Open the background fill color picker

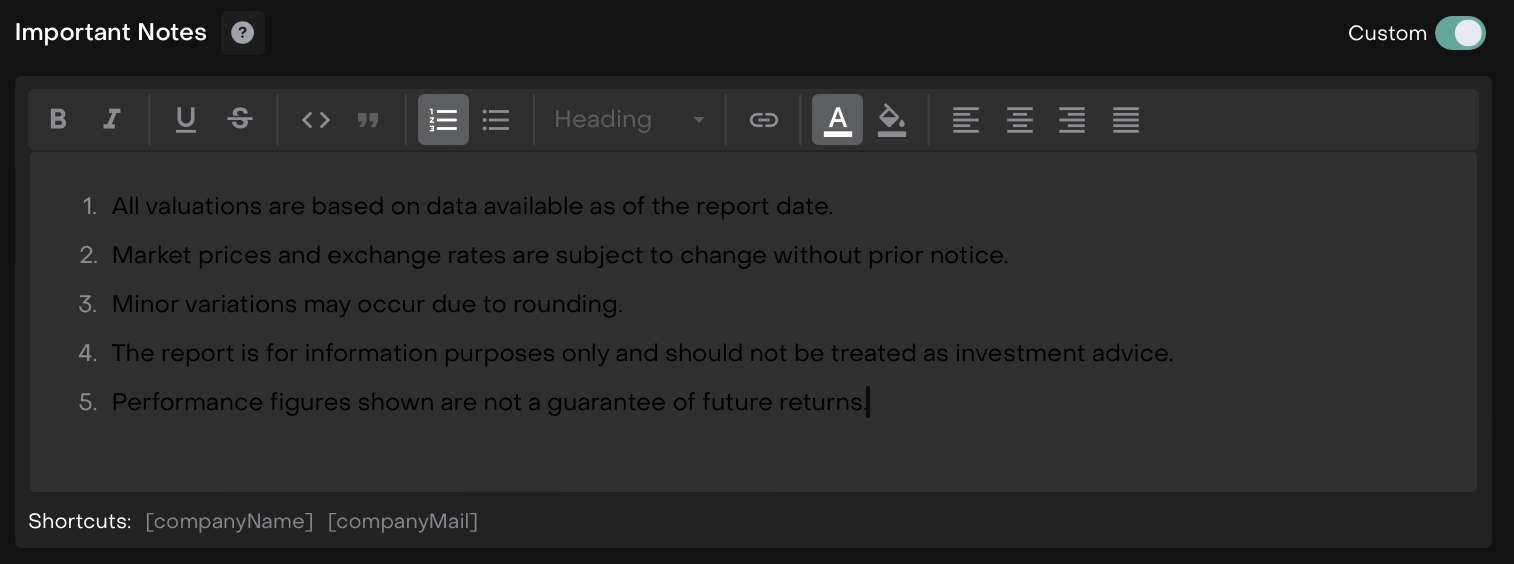point(891,120)
